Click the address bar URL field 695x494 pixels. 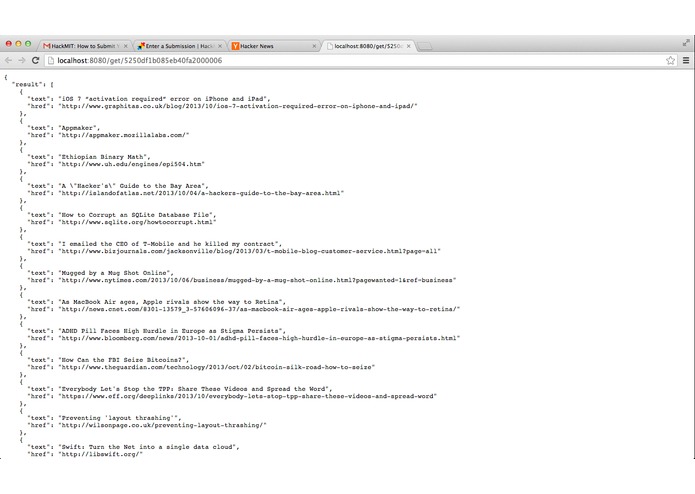tap(355, 60)
